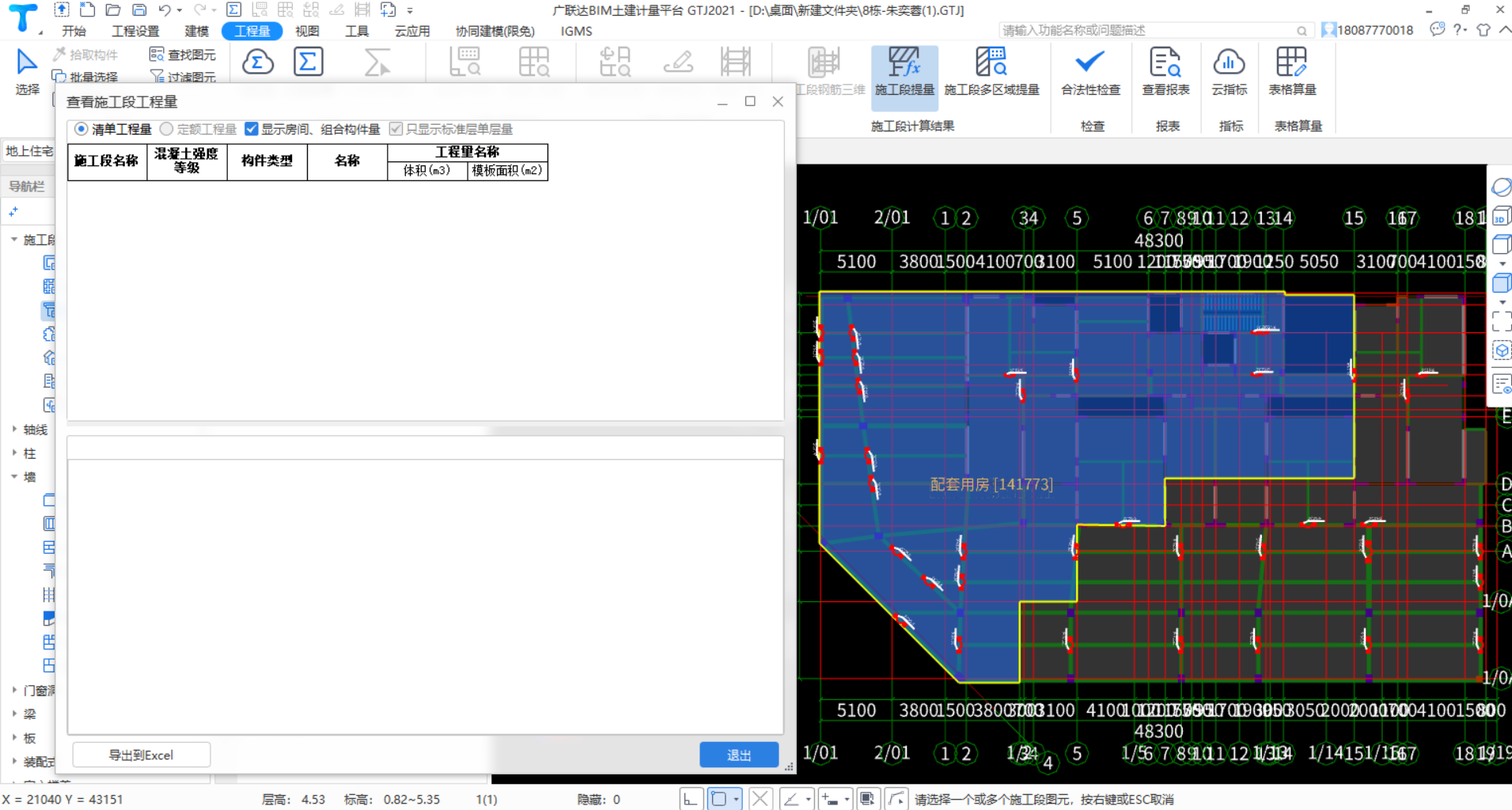Click the 3D view icon on right panel
The height and width of the screenshot is (810, 1512).
(1501, 216)
